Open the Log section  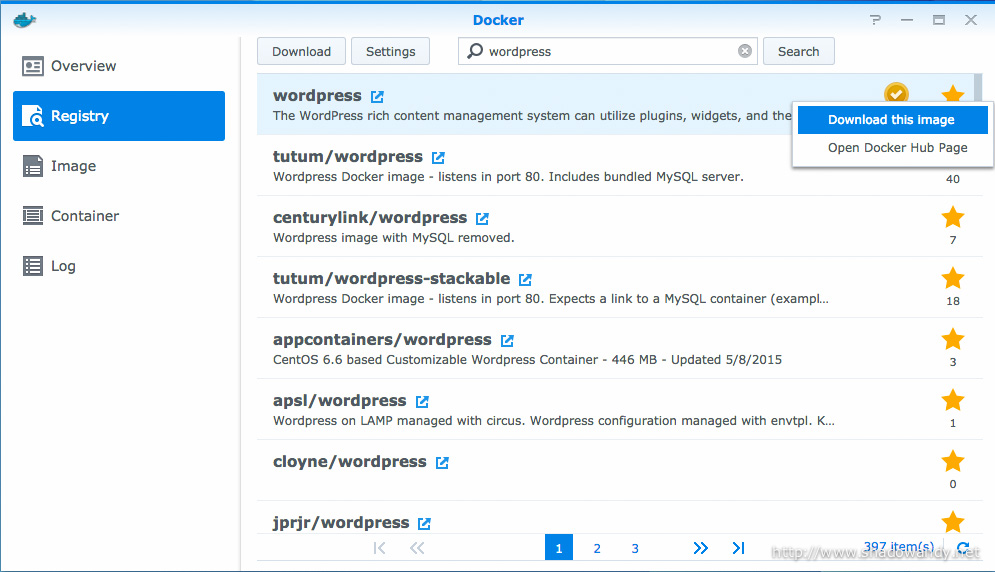(x=119, y=266)
